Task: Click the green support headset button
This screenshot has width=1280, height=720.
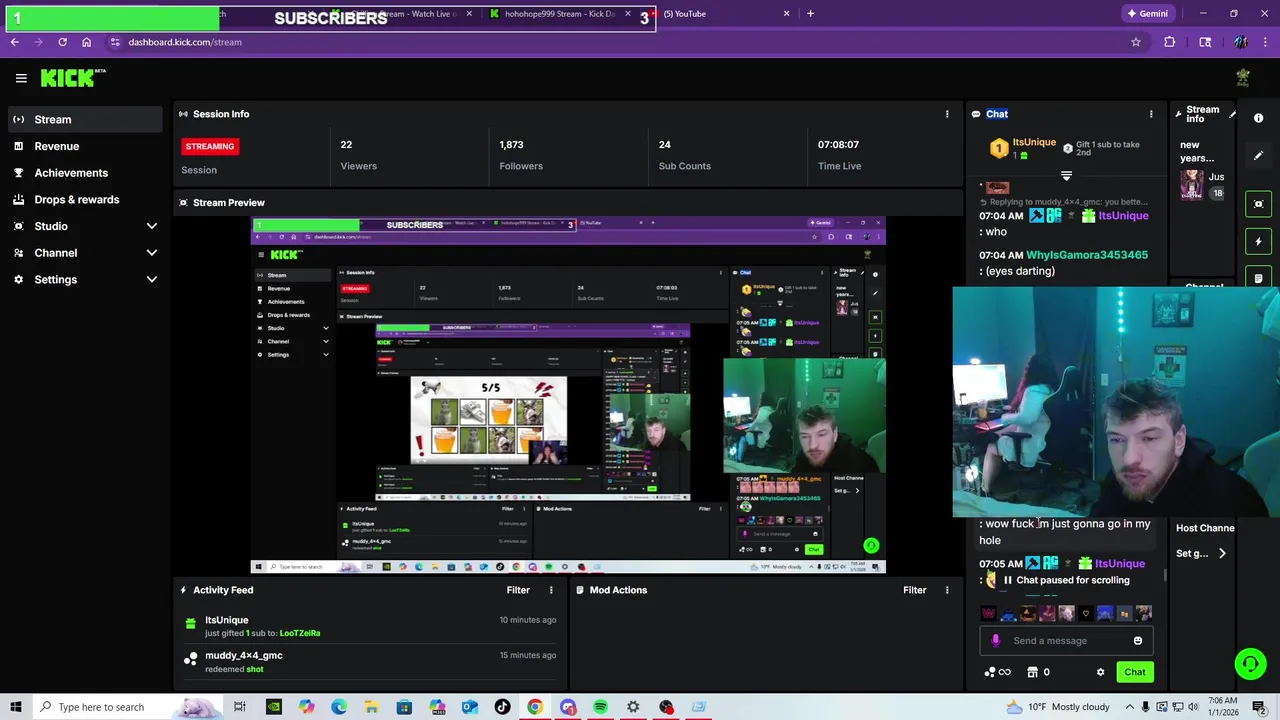Action: click(x=1250, y=664)
